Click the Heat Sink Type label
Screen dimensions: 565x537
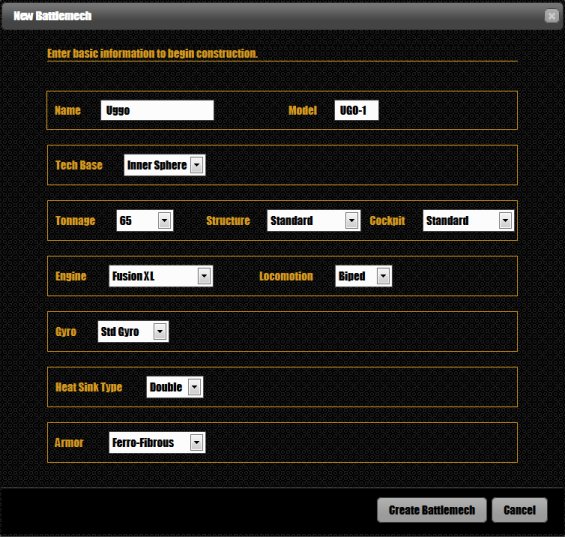pos(89,387)
